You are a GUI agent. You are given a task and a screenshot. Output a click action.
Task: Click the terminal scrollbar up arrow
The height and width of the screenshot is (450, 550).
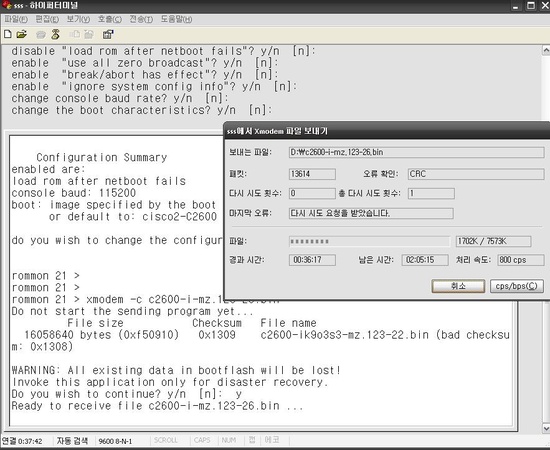(546, 51)
